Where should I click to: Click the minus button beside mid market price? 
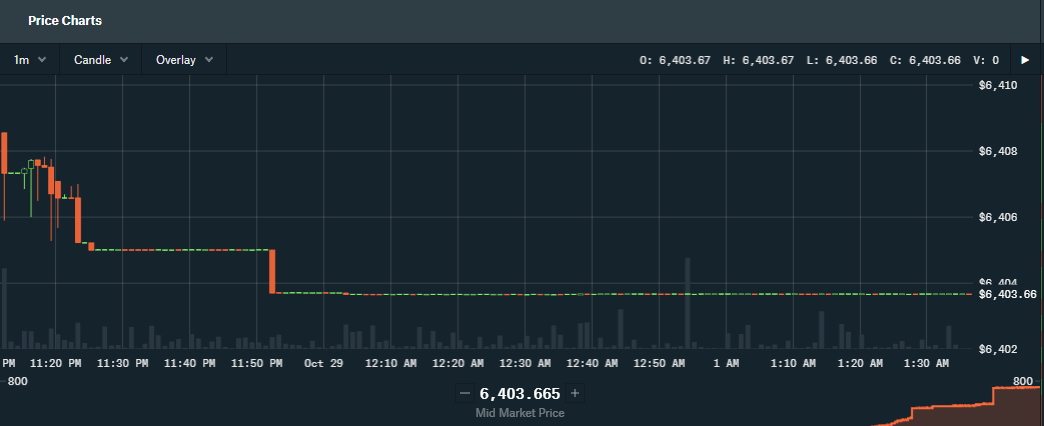[465, 393]
